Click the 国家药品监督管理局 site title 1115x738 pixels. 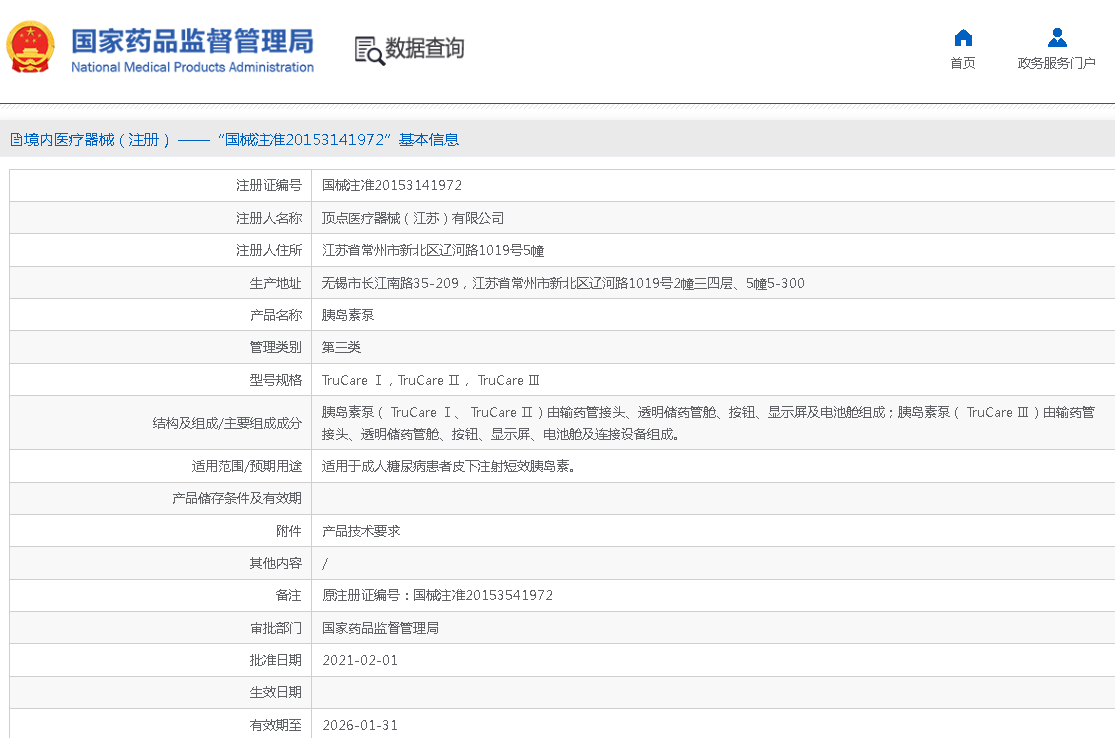pos(192,40)
